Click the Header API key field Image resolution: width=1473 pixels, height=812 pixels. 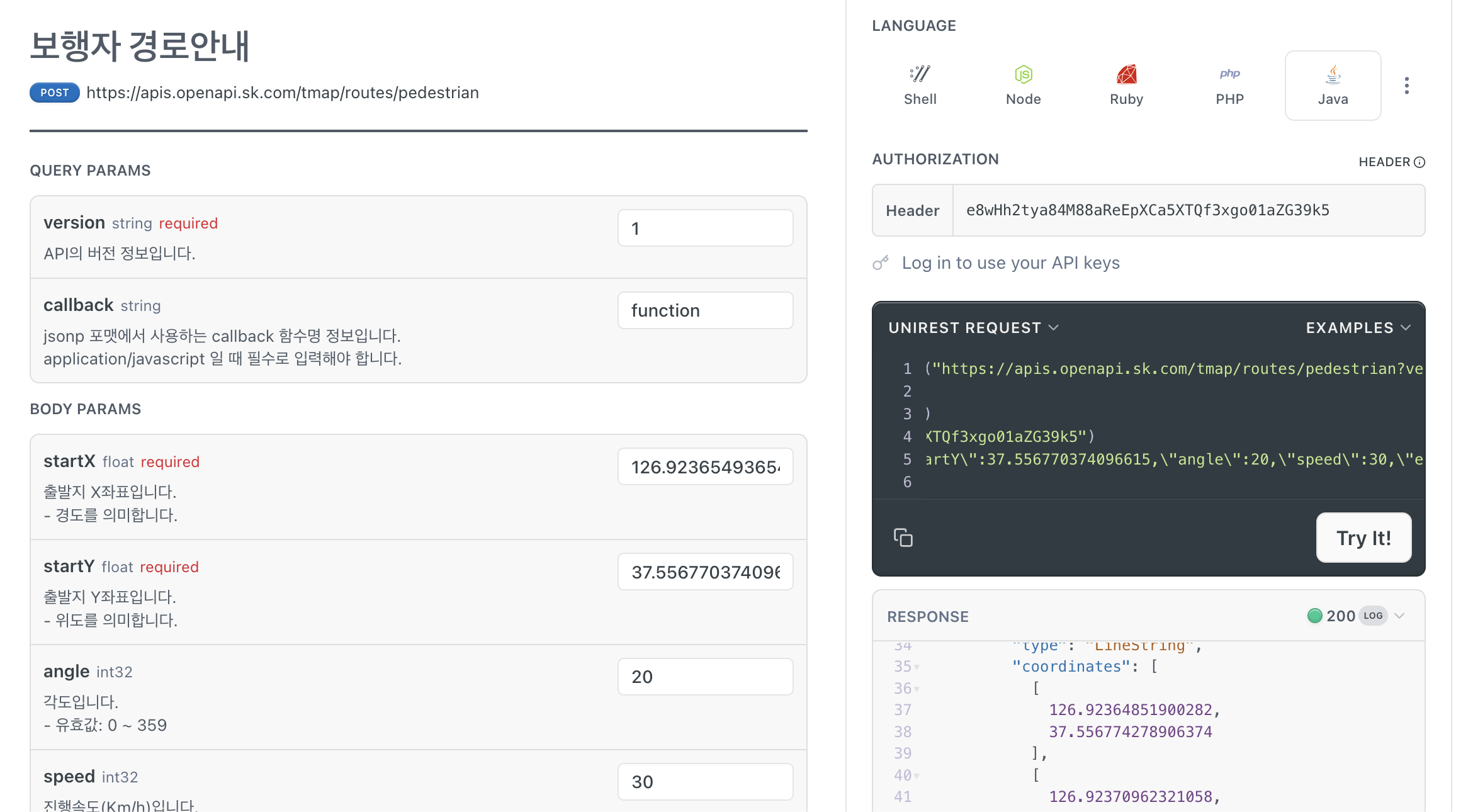click(1187, 211)
